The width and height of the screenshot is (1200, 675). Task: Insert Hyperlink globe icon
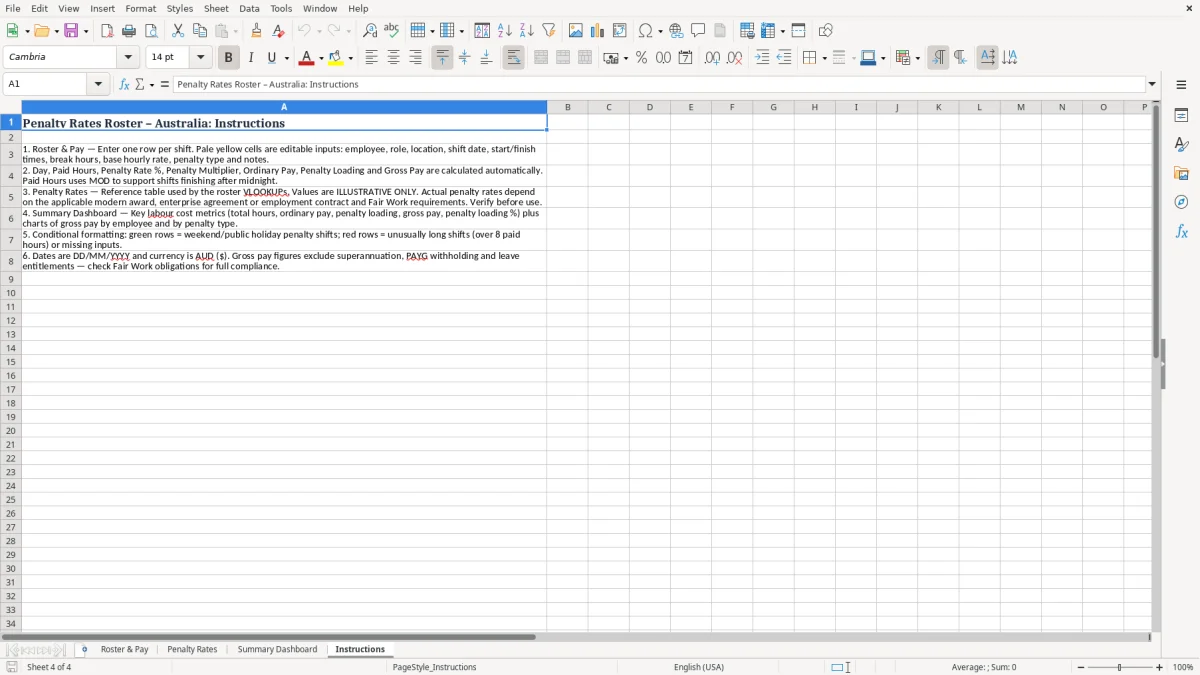676,31
